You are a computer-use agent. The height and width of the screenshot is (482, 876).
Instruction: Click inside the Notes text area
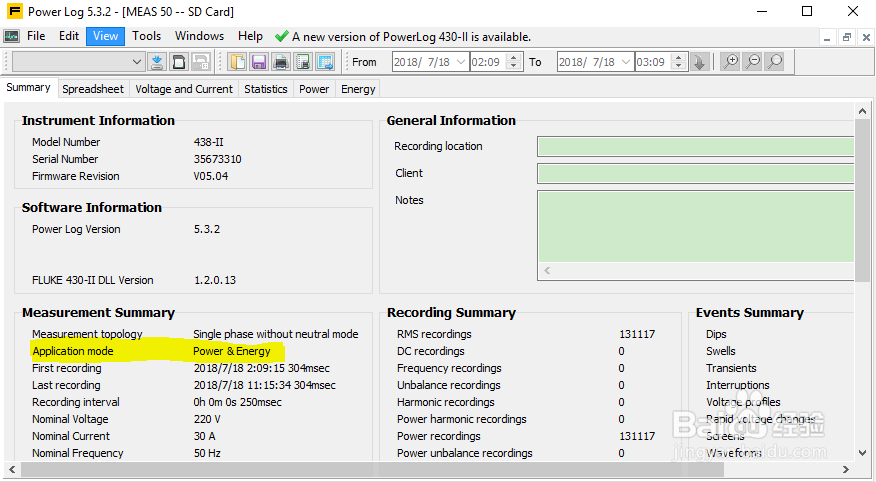click(696, 226)
